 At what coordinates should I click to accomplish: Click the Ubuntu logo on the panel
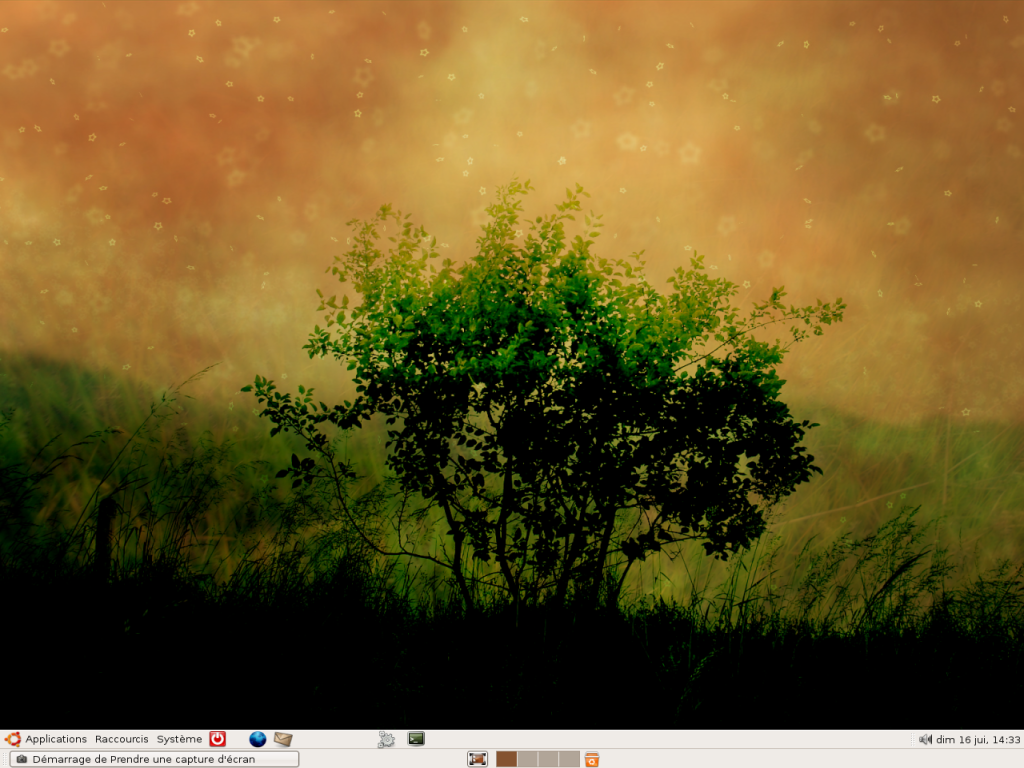[13, 739]
